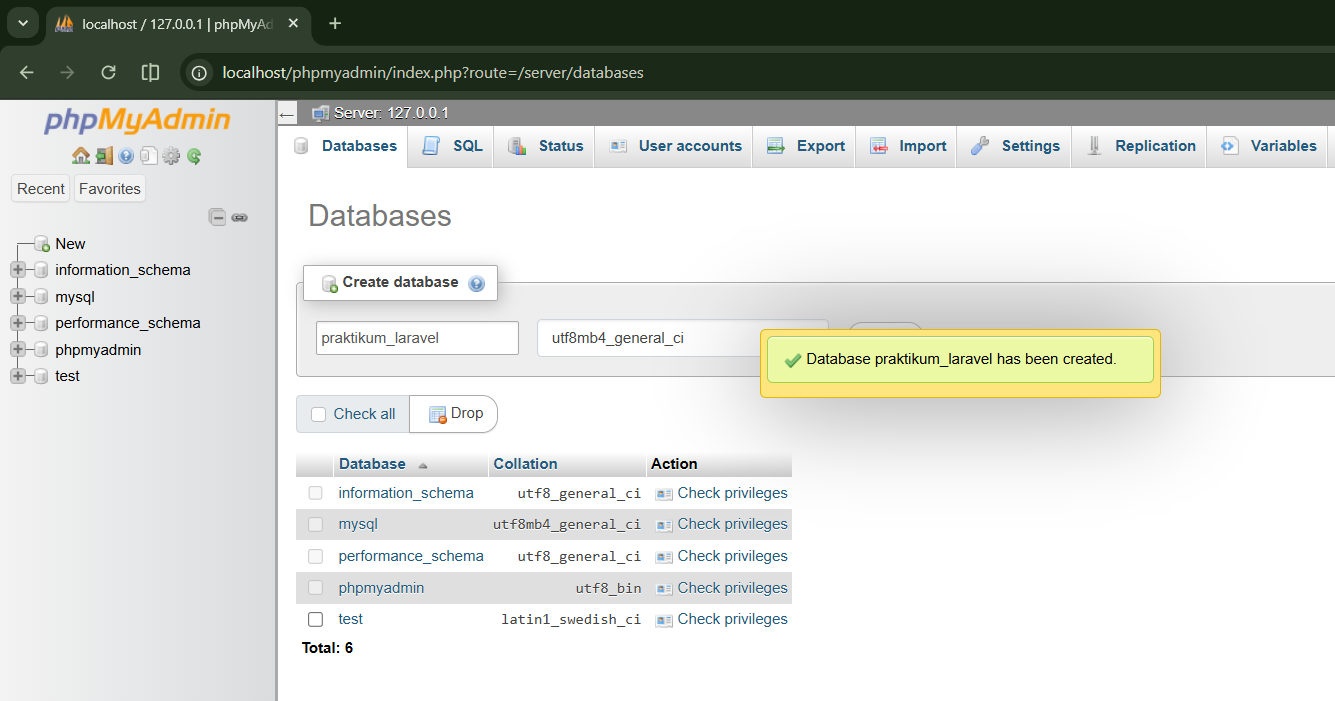
Task: Tick checkbox for test database row
Action: (x=315, y=619)
